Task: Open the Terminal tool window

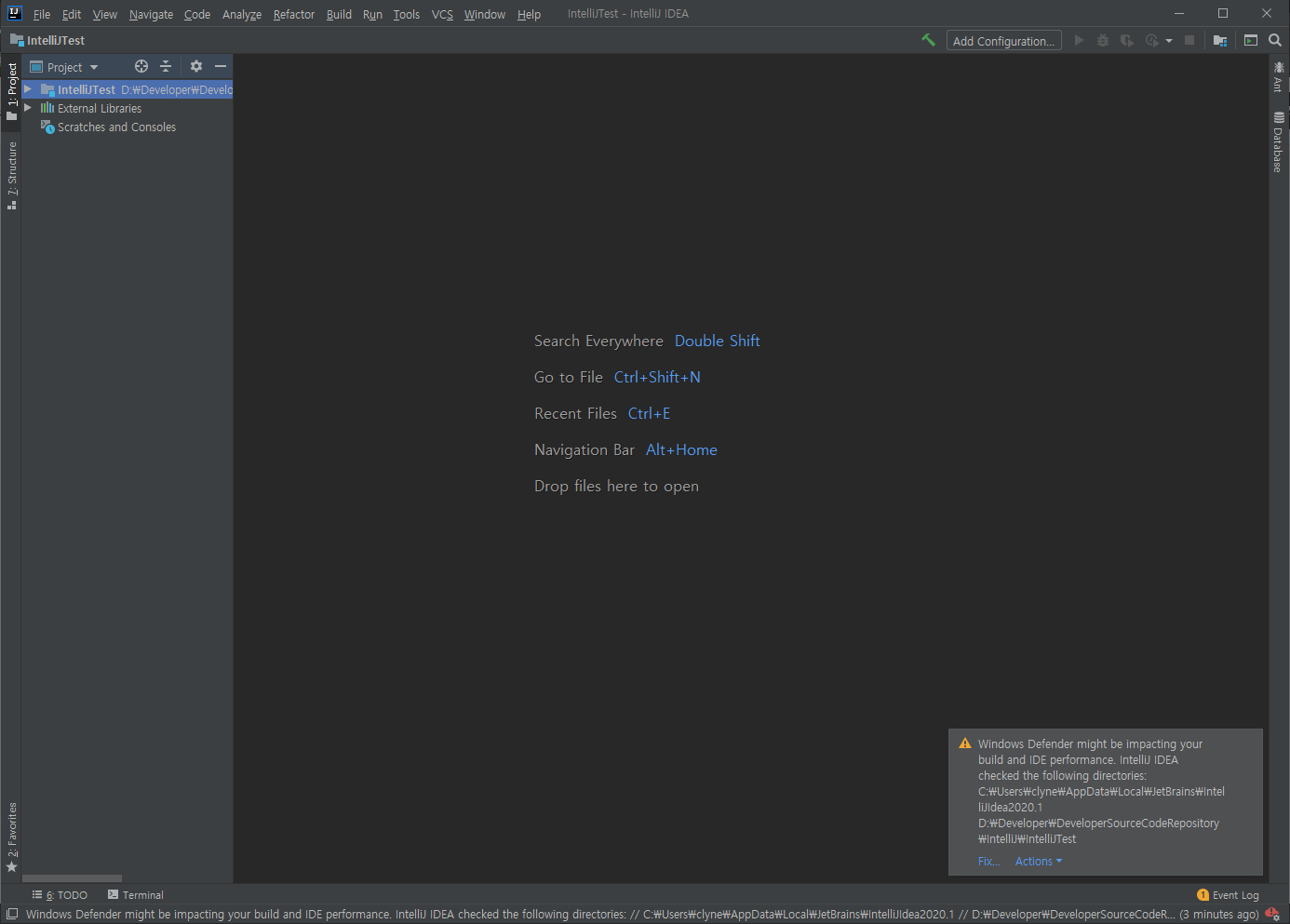Action: [136, 895]
